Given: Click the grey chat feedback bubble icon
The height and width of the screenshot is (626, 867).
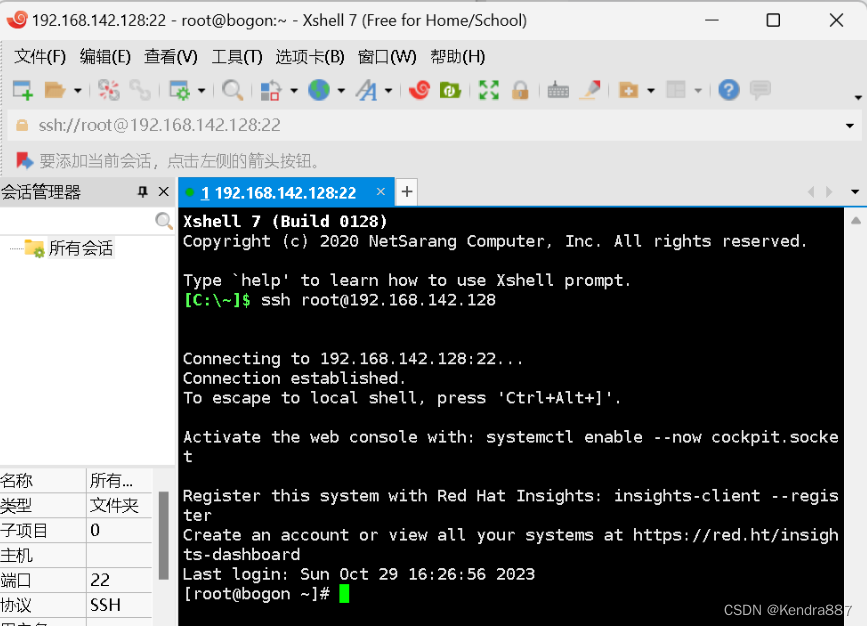Looking at the screenshot, I should 760,90.
